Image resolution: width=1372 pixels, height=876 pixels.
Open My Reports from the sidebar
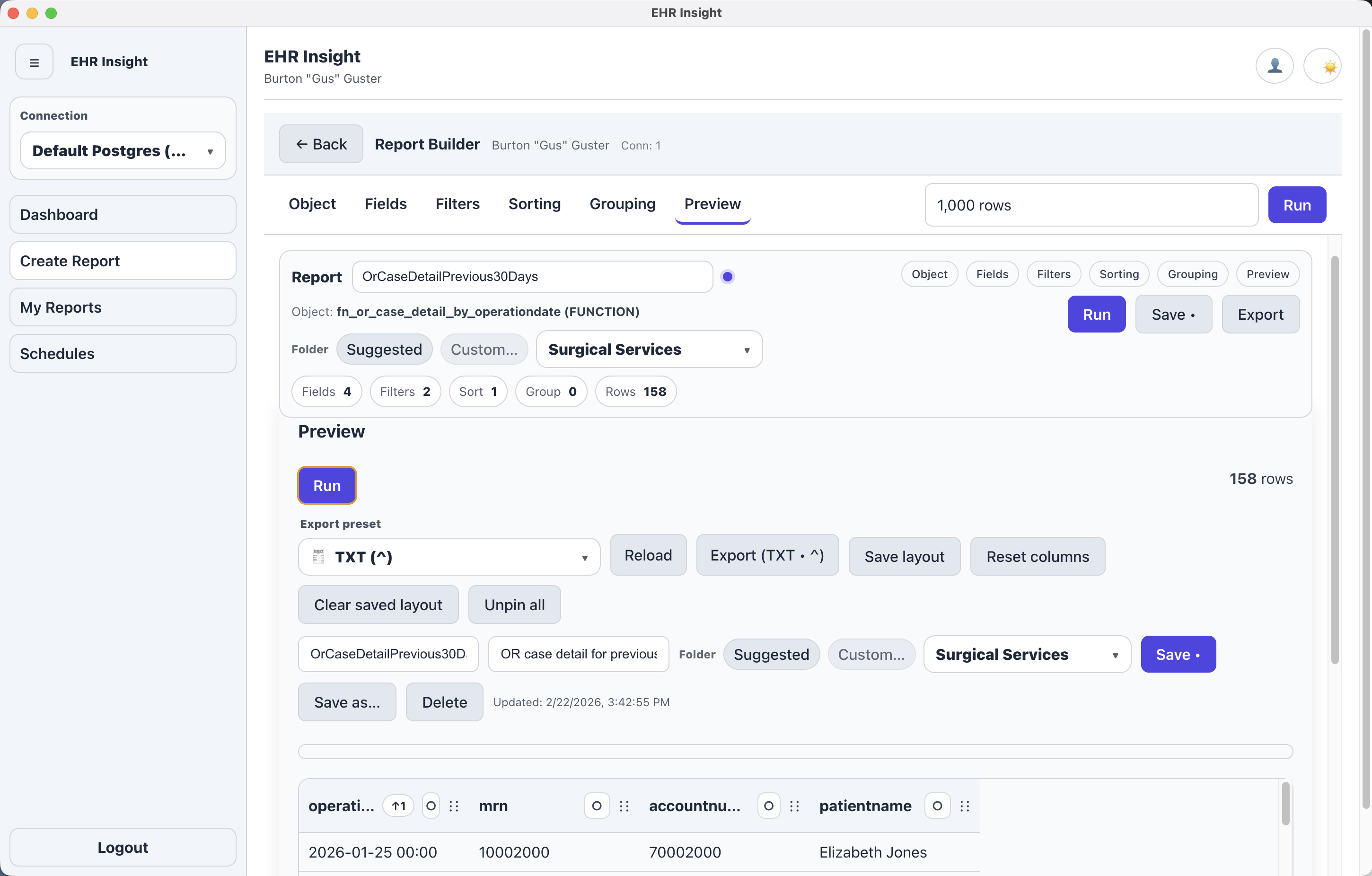(123, 307)
